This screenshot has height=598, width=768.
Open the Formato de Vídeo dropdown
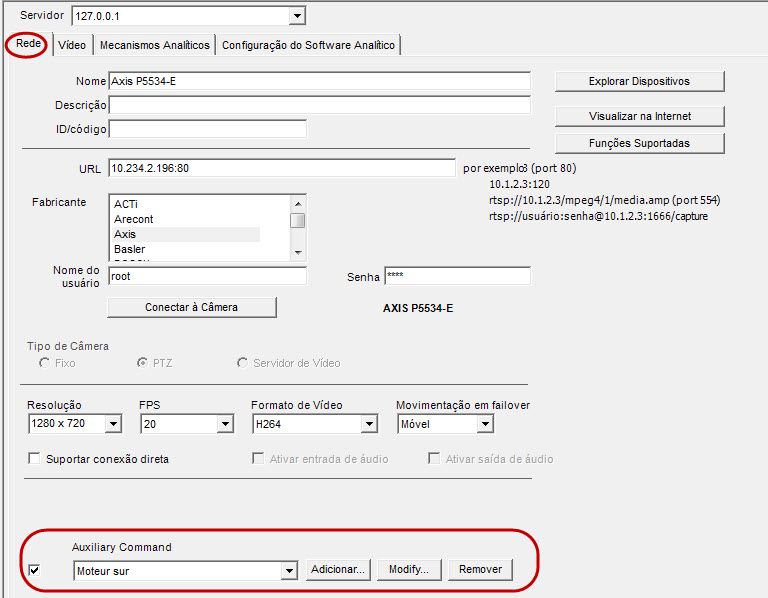point(369,424)
